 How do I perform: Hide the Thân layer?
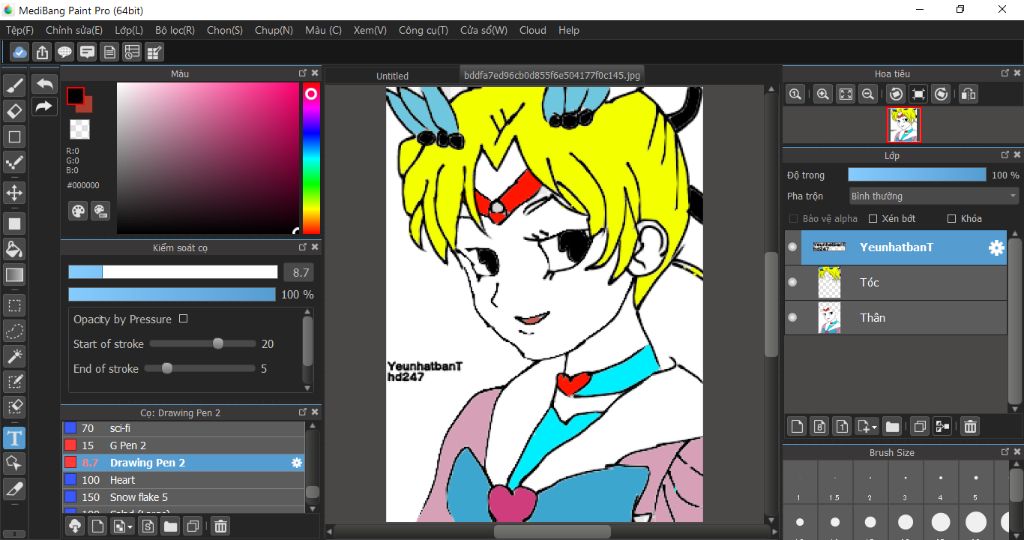tap(792, 317)
